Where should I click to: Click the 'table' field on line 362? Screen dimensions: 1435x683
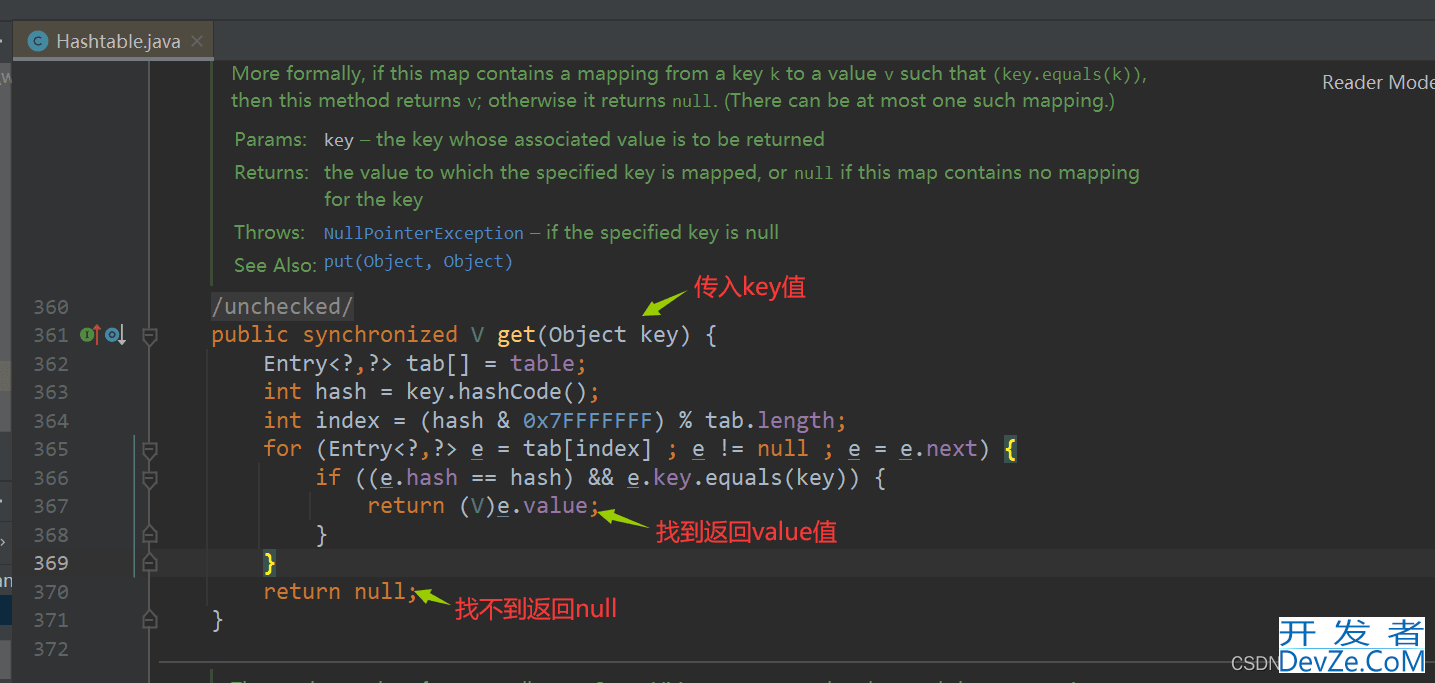coord(542,363)
